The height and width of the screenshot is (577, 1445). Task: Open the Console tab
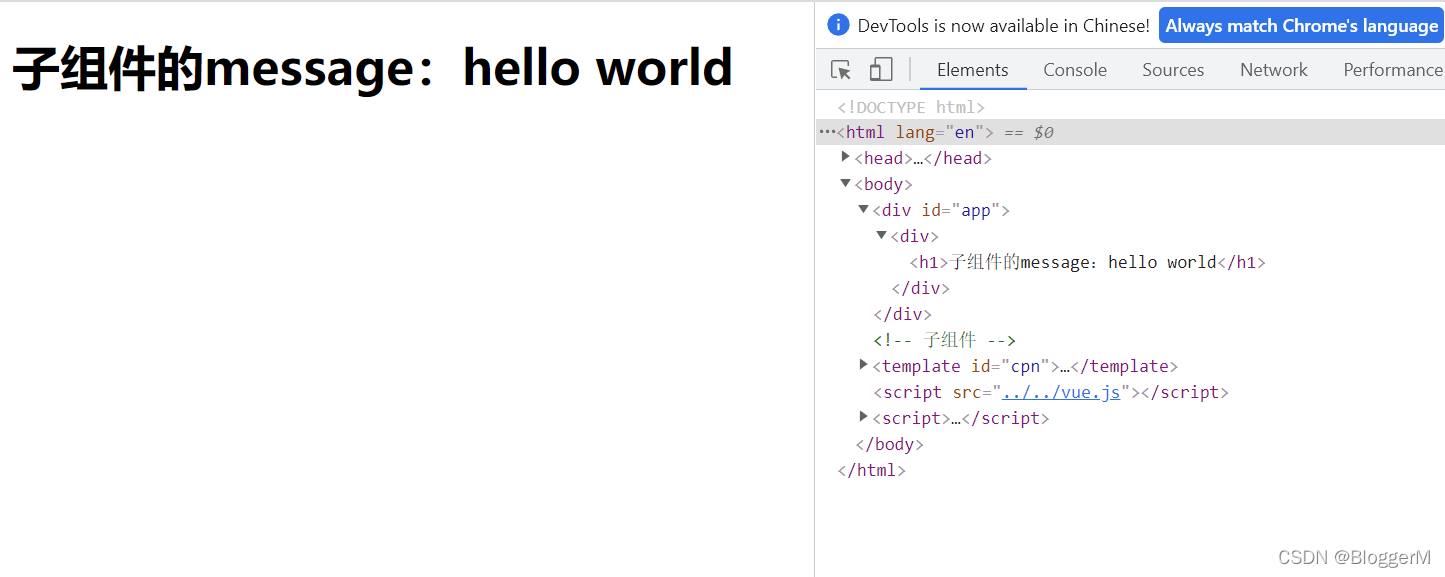pos(1075,70)
